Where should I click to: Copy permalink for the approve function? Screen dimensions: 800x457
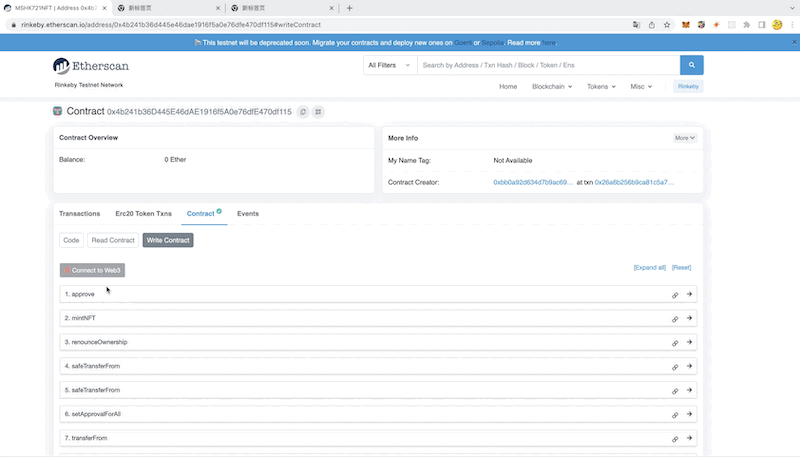(675, 295)
